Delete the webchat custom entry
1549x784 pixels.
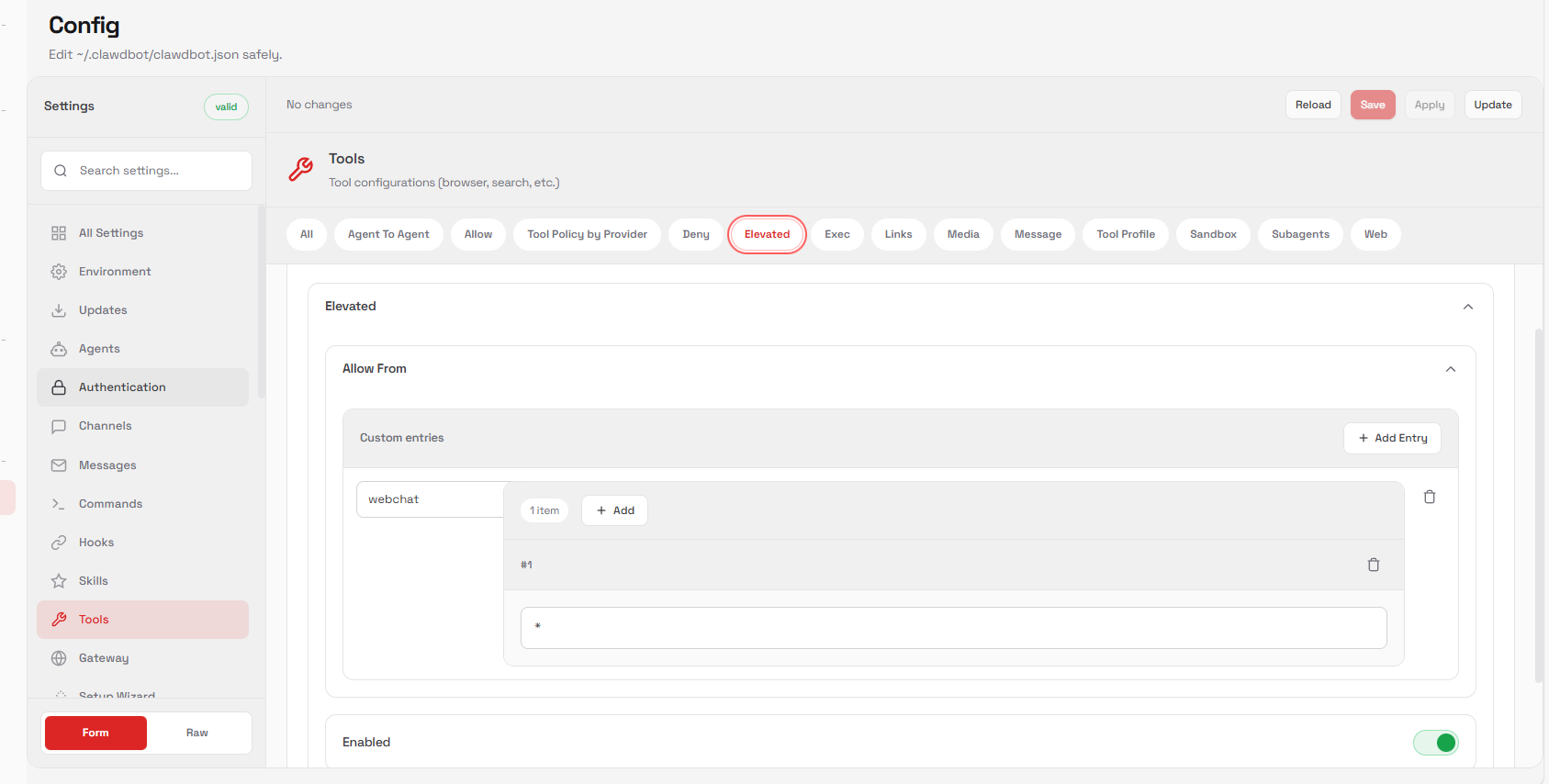click(1430, 497)
